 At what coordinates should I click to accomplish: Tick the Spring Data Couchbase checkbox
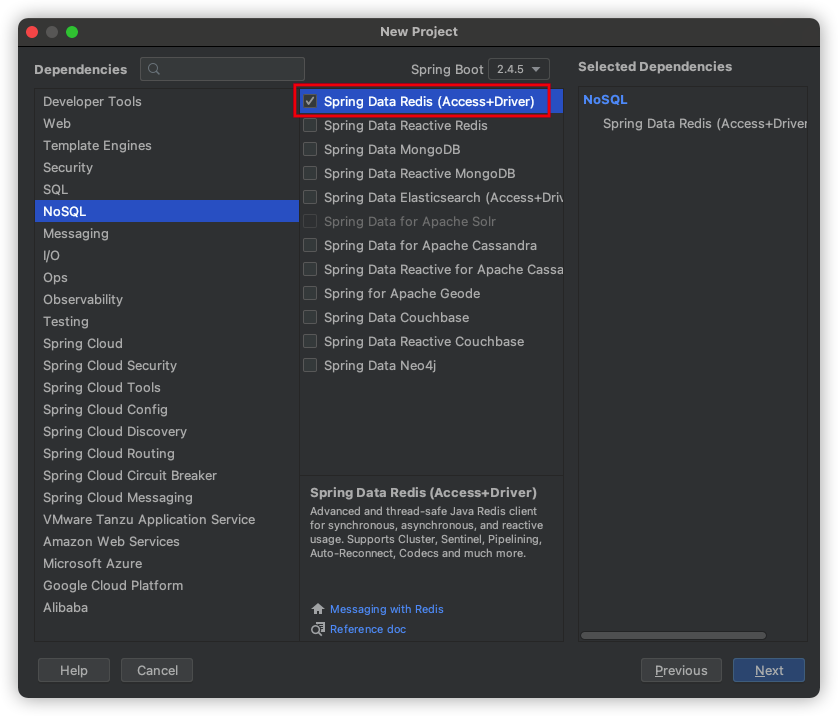(310, 317)
